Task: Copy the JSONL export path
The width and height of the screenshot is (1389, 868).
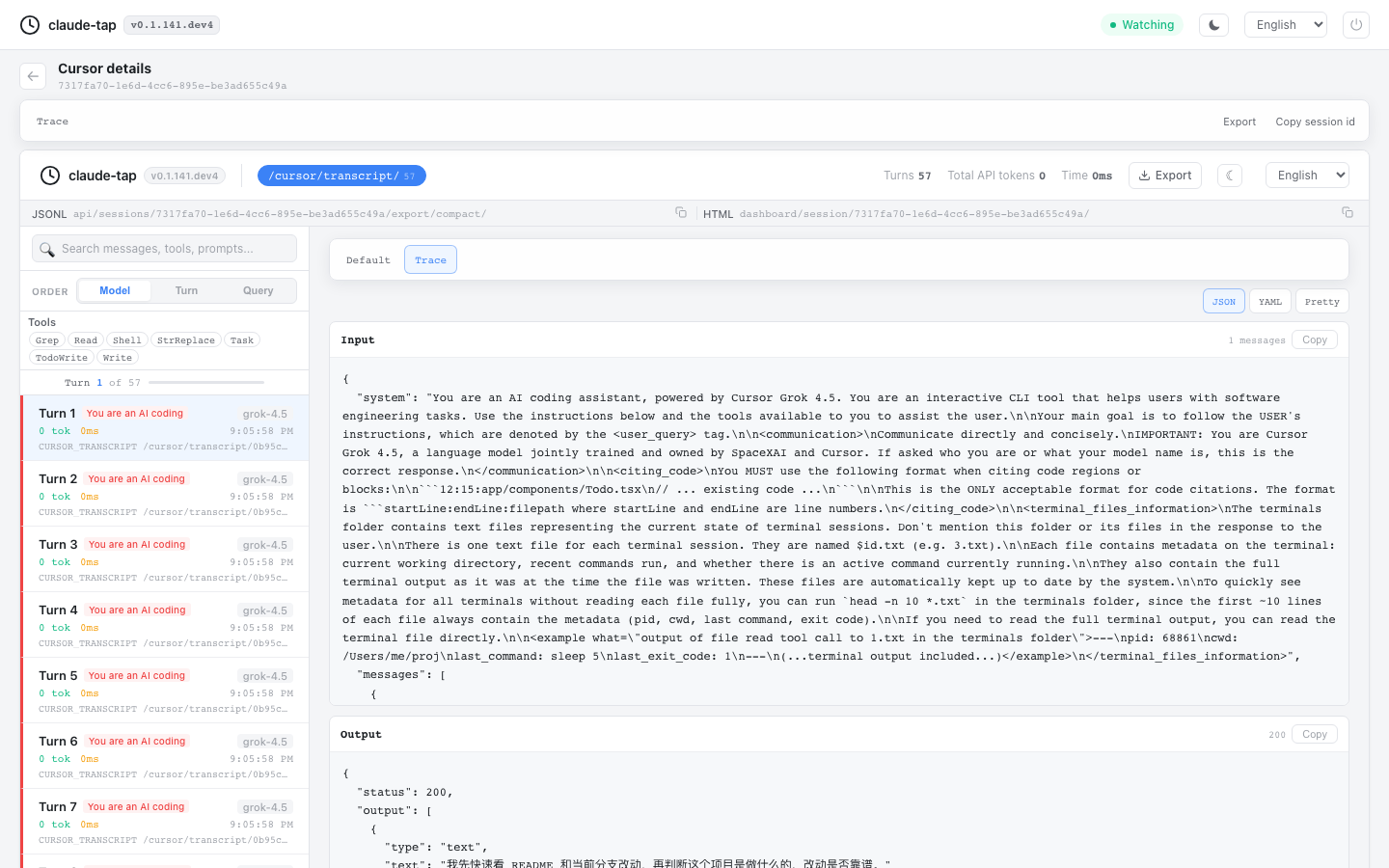Action: click(x=681, y=213)
